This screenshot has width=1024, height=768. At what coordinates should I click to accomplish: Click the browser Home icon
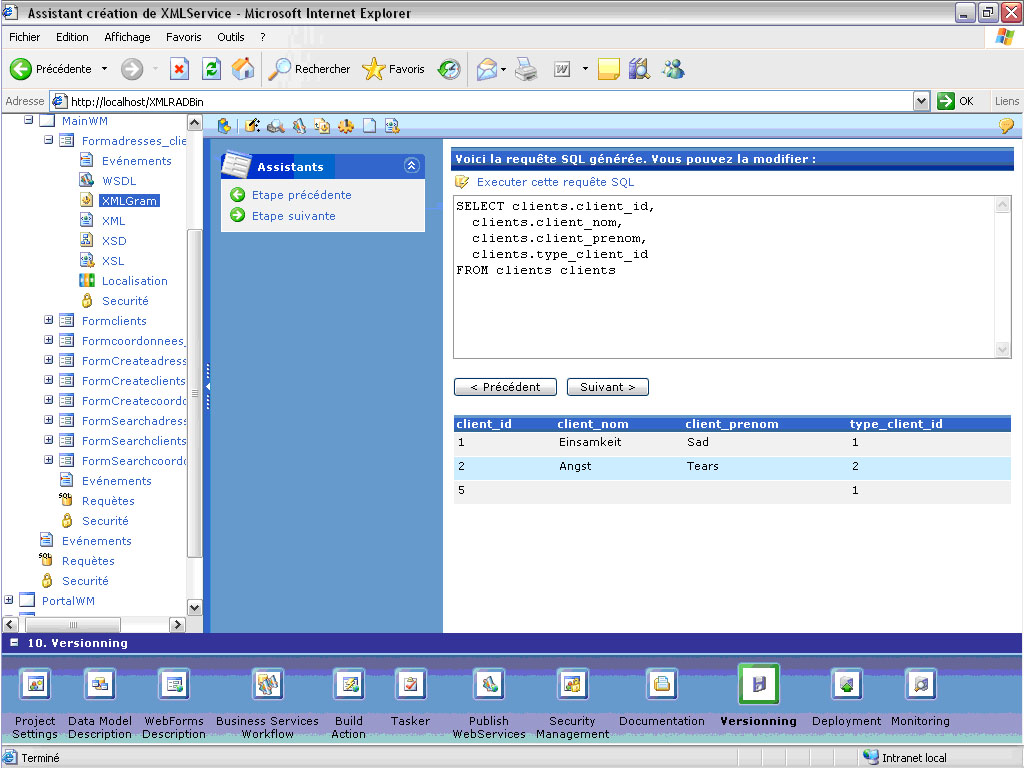[243, 69]
